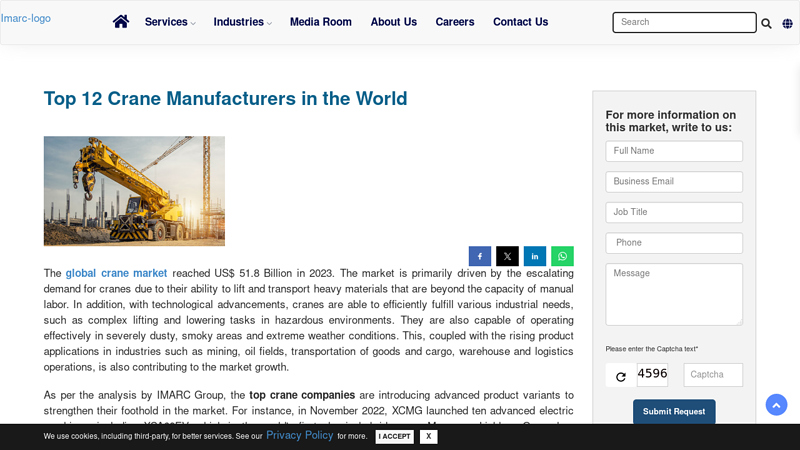Click the scroll-to-top arrow button
800x450 pixels.
pyautogui.click(x=776, y=405)
